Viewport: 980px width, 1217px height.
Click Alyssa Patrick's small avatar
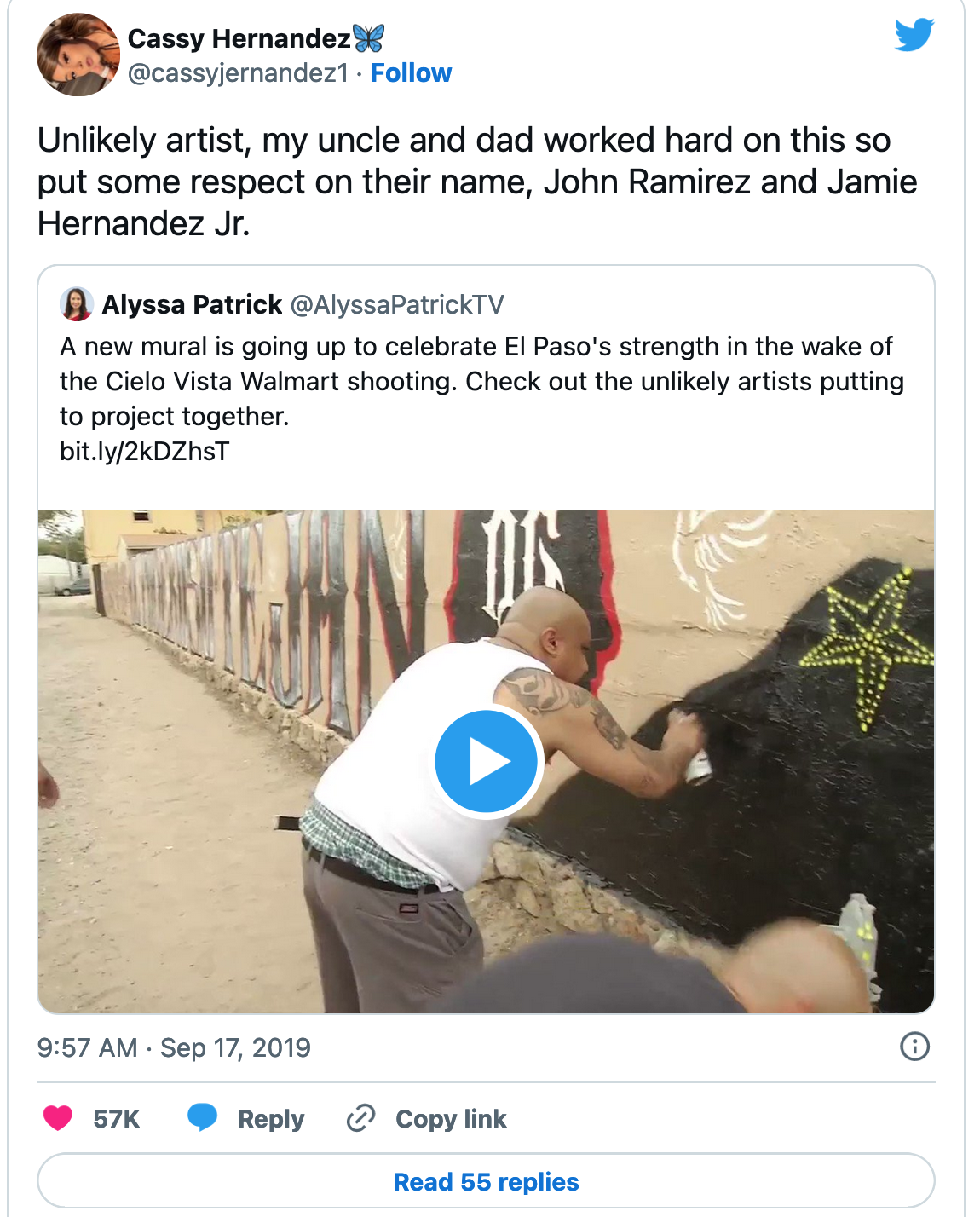77,304
